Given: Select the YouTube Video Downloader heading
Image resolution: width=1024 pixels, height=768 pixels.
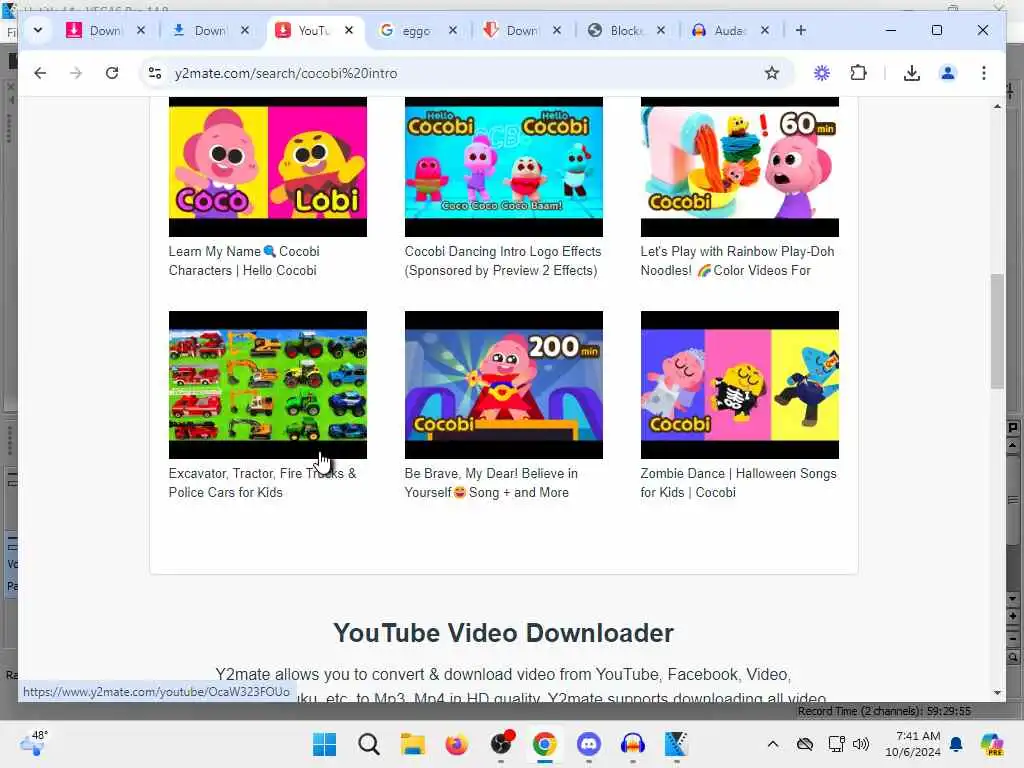Looking at the screenshot, I should point(503,633).
